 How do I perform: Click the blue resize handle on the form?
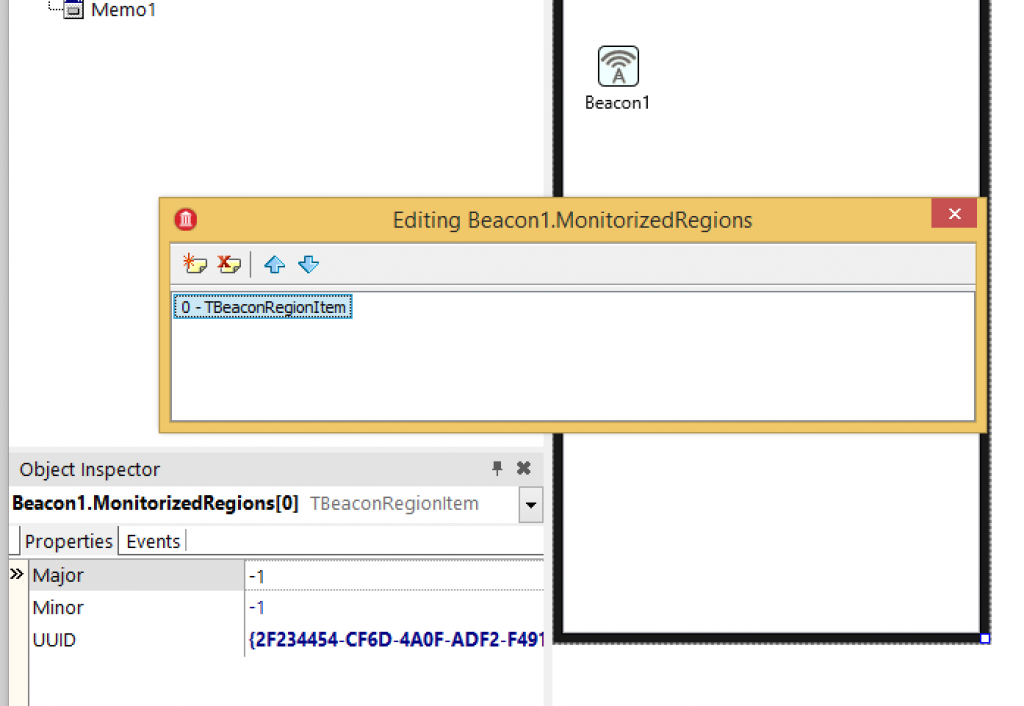(x=983, y=636)
